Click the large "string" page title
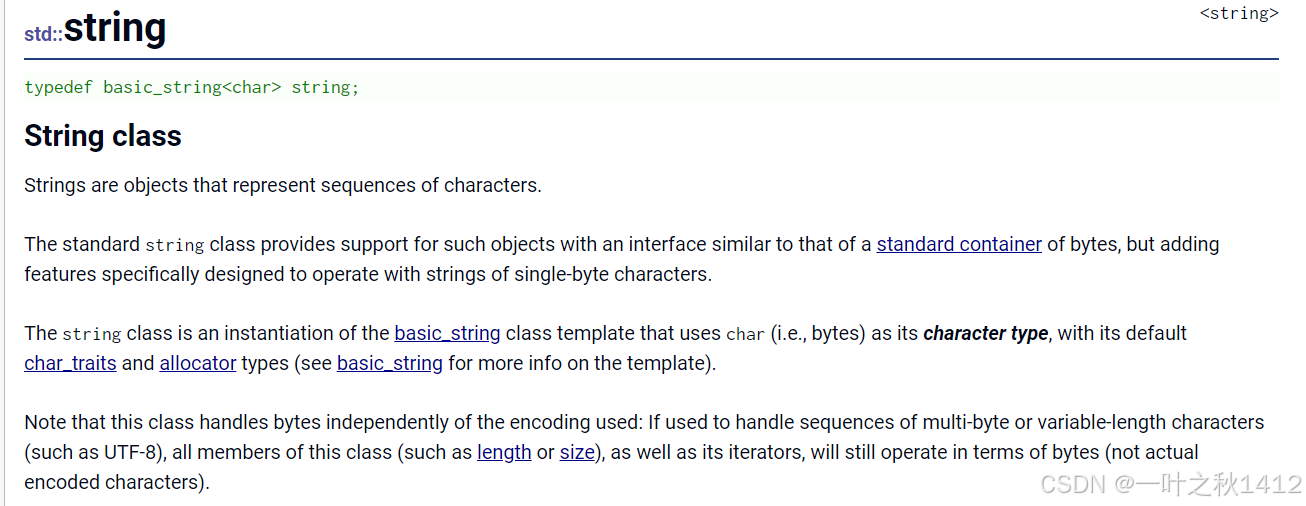The height and width of the screenshot is (506, 1306). click(115, 27)
